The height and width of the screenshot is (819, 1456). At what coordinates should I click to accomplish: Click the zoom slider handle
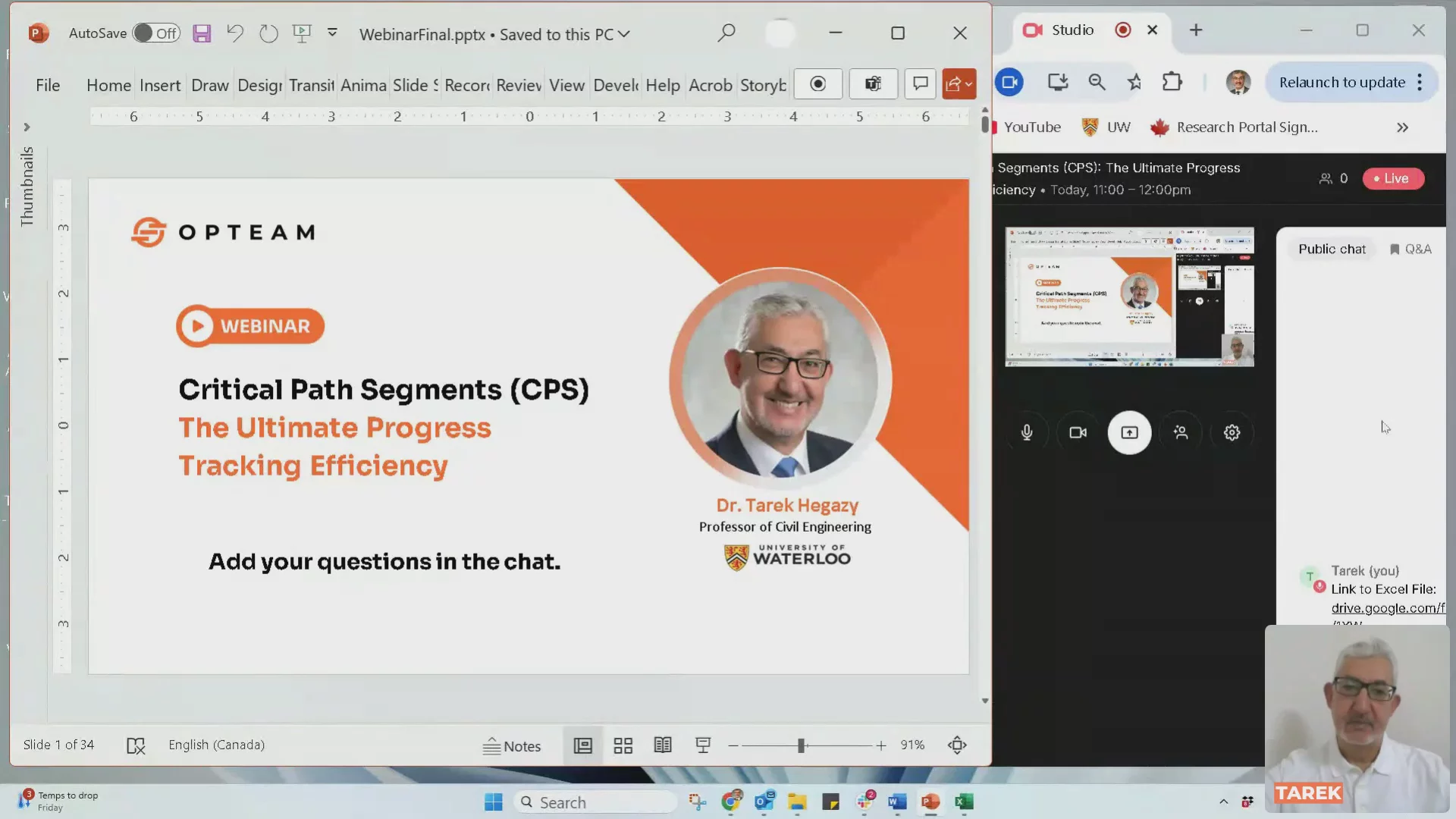click(801, 746)
